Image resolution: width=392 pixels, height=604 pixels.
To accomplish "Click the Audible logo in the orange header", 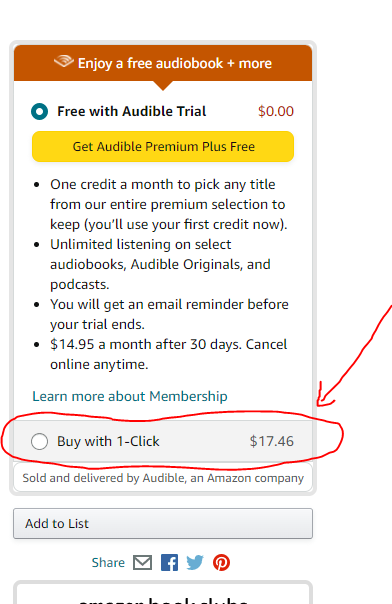I will point(64,62).
